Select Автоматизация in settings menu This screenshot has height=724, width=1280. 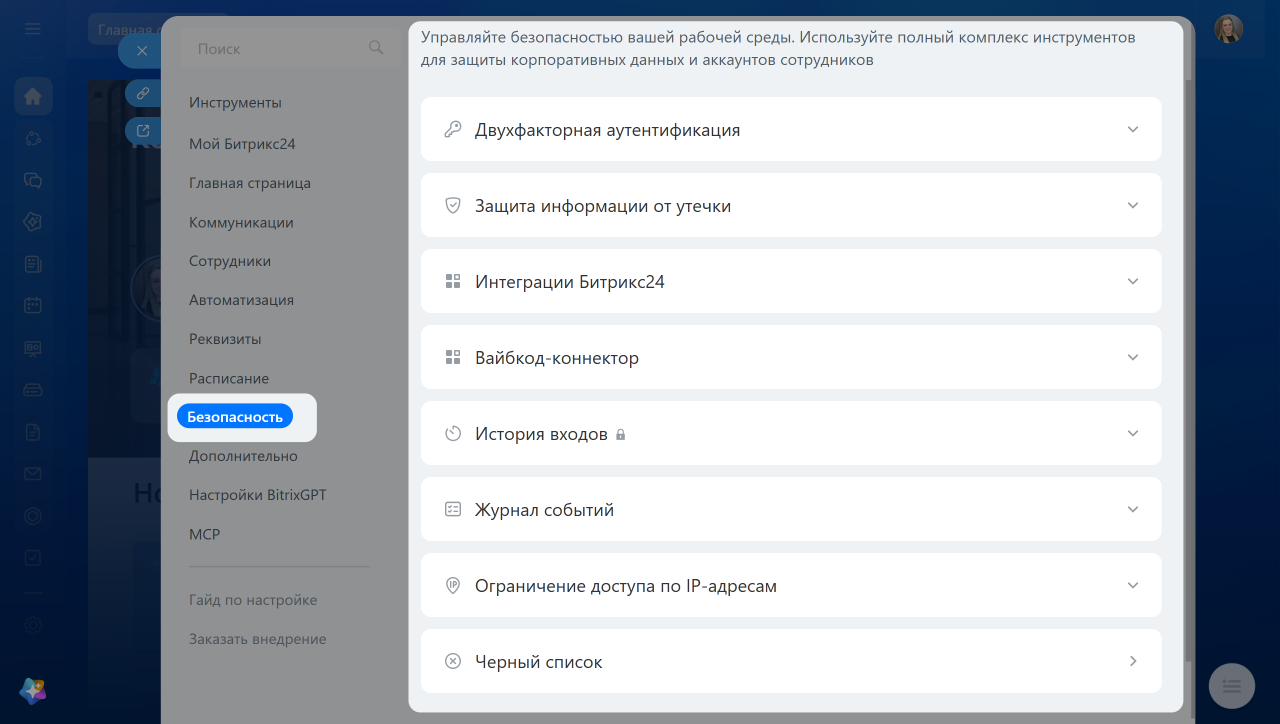[x=241, y=300]
